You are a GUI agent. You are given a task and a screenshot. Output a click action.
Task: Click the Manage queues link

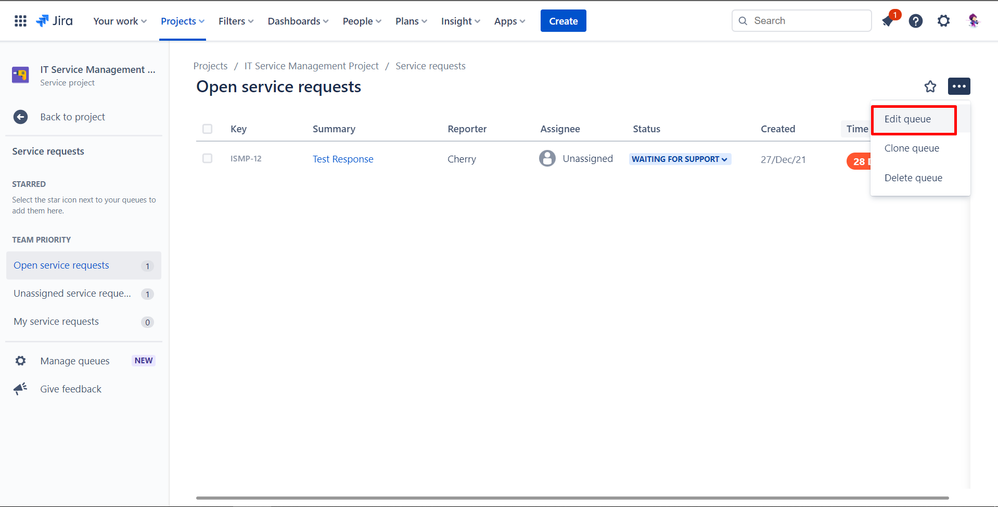coord(74,361)
